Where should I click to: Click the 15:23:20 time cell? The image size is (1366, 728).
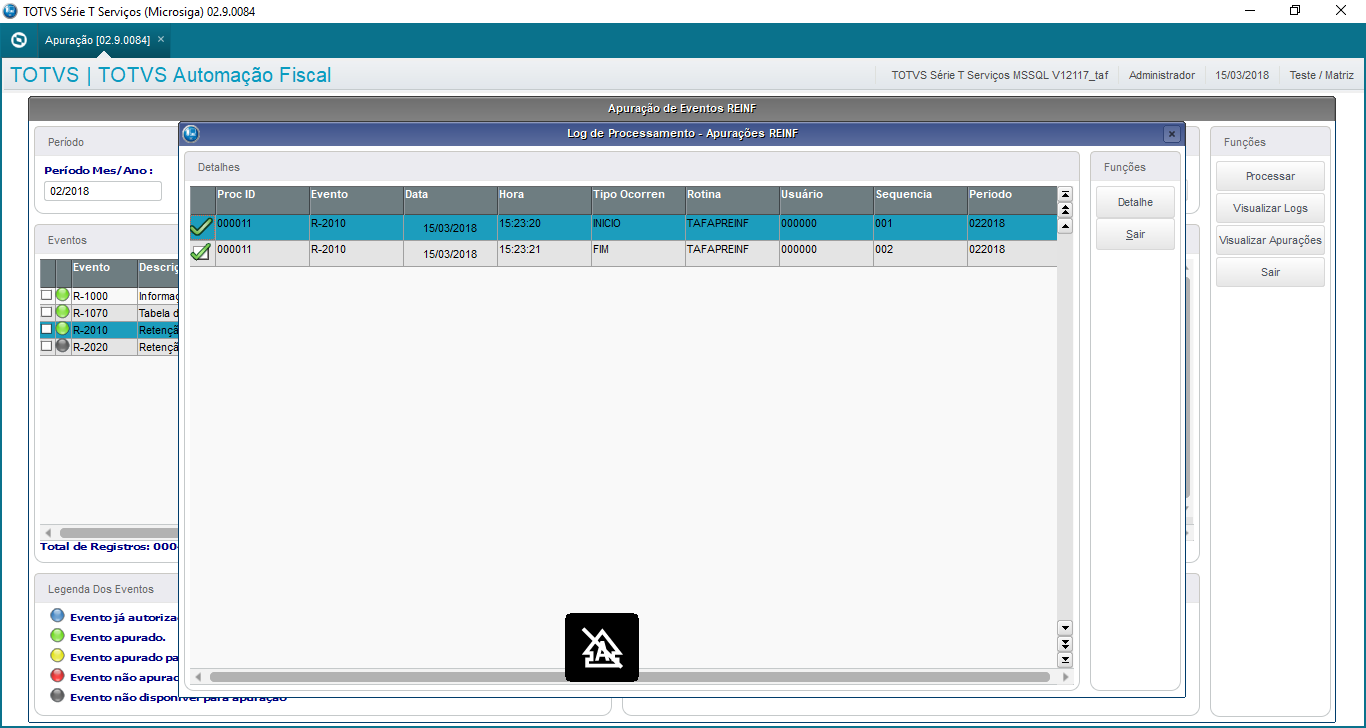pyautogui.click(x=543, y=227)
